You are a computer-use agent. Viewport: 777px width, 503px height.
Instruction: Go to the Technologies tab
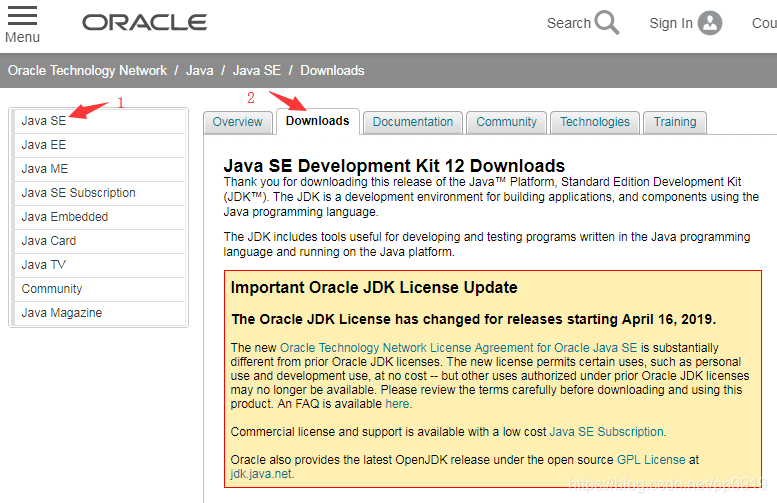click(x=595, y=122)
